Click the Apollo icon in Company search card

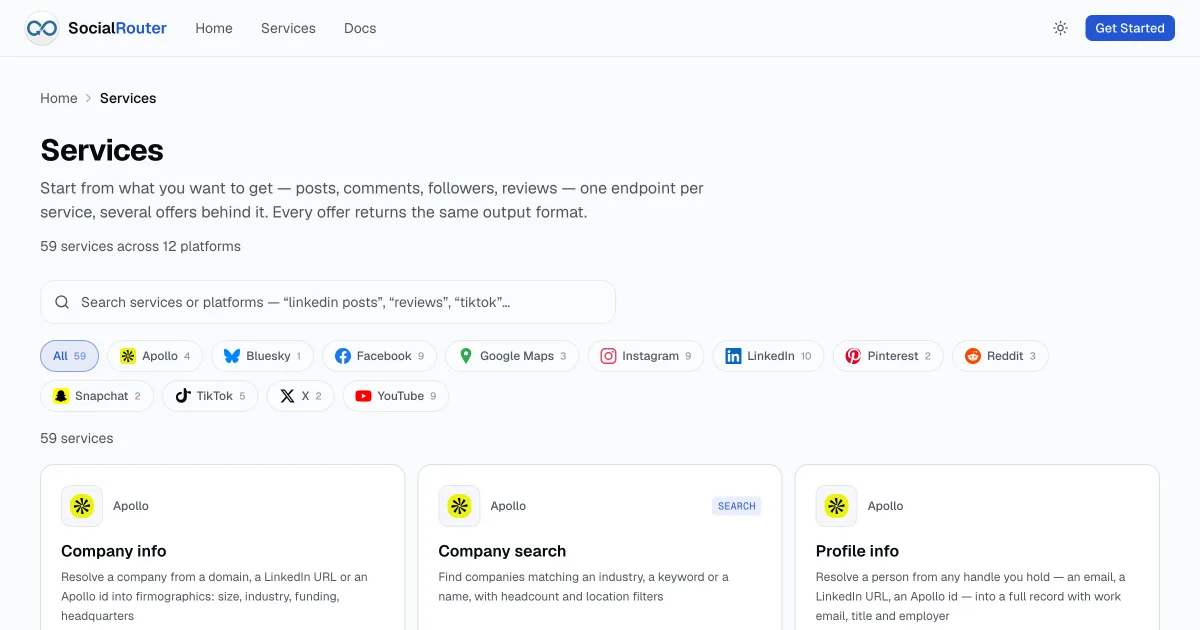(x=459, y=506)
